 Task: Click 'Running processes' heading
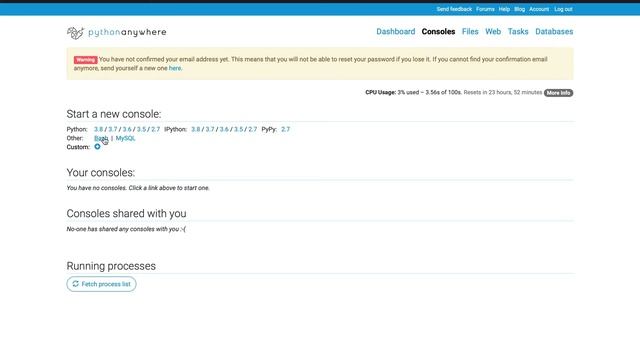pyautogui.click(x=111, y=266)
